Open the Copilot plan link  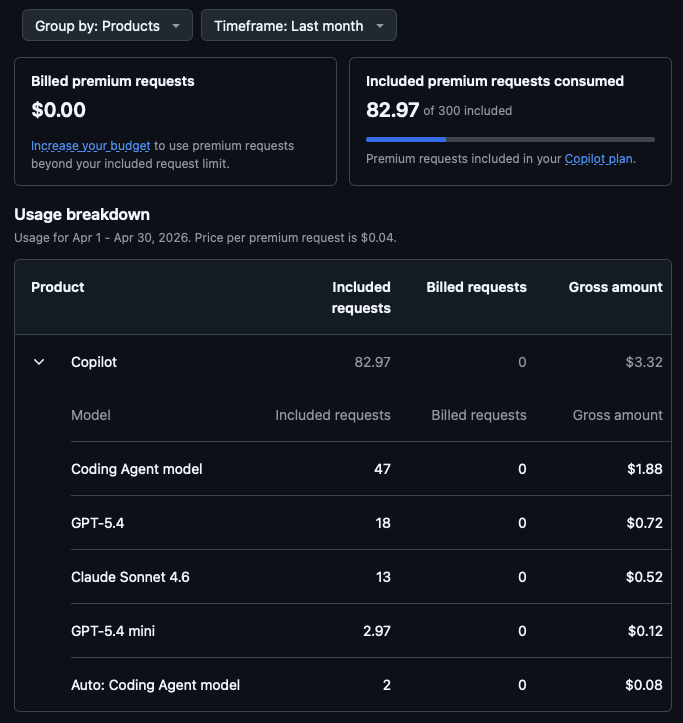click(x=598, y=159)
